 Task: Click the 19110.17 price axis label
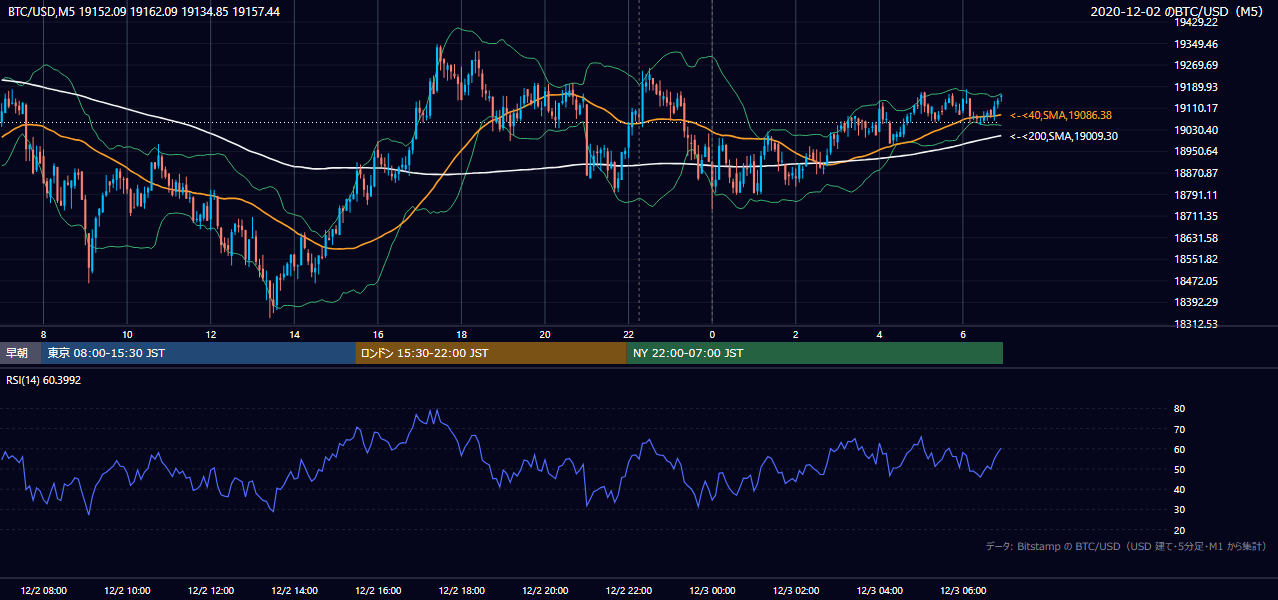tap(1196, 108)
